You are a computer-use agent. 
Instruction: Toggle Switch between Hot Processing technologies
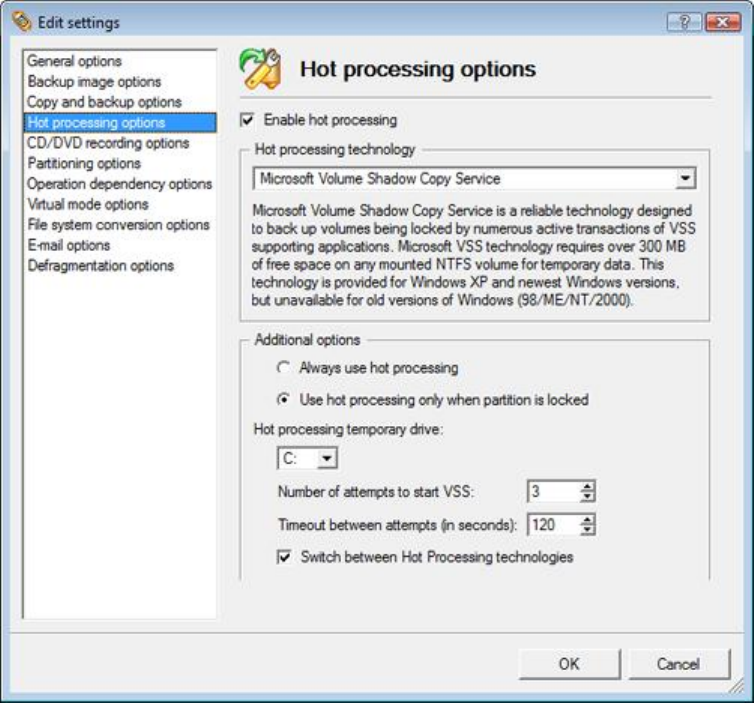tap(284, 557)
